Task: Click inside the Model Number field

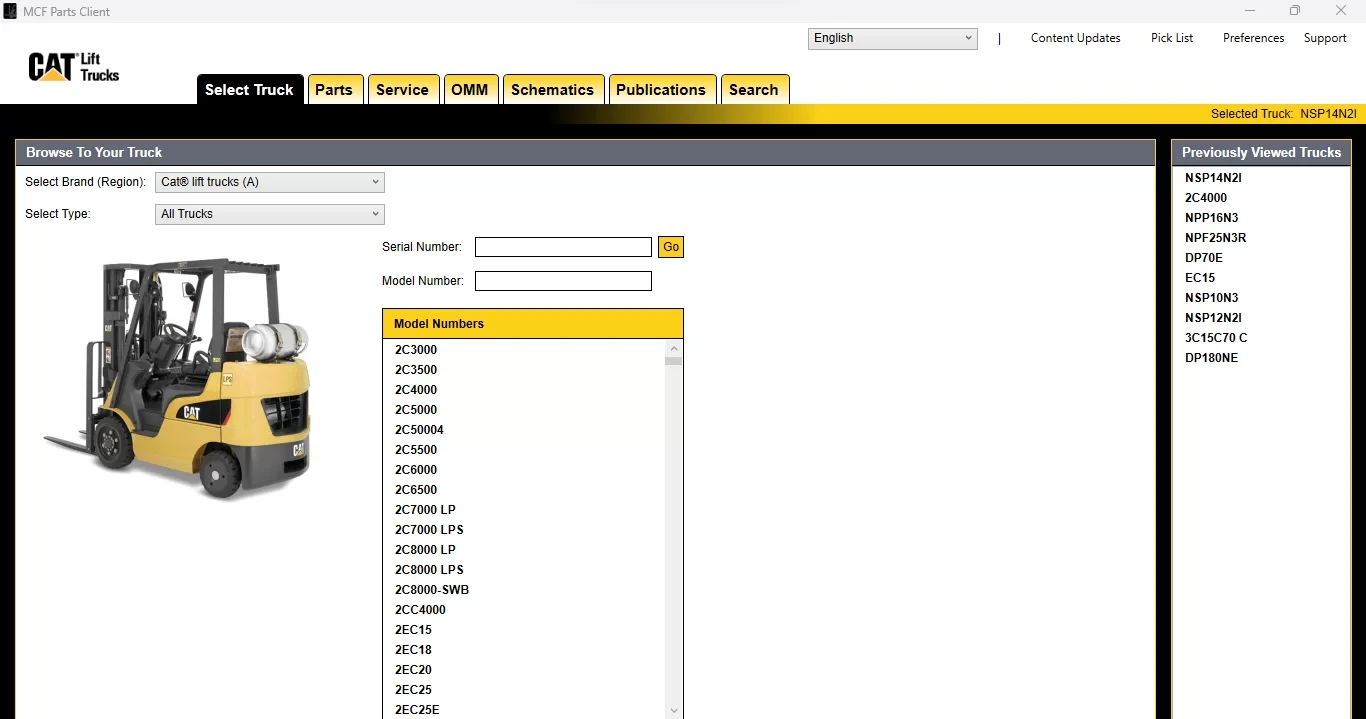Action: [x=563, y=281]
